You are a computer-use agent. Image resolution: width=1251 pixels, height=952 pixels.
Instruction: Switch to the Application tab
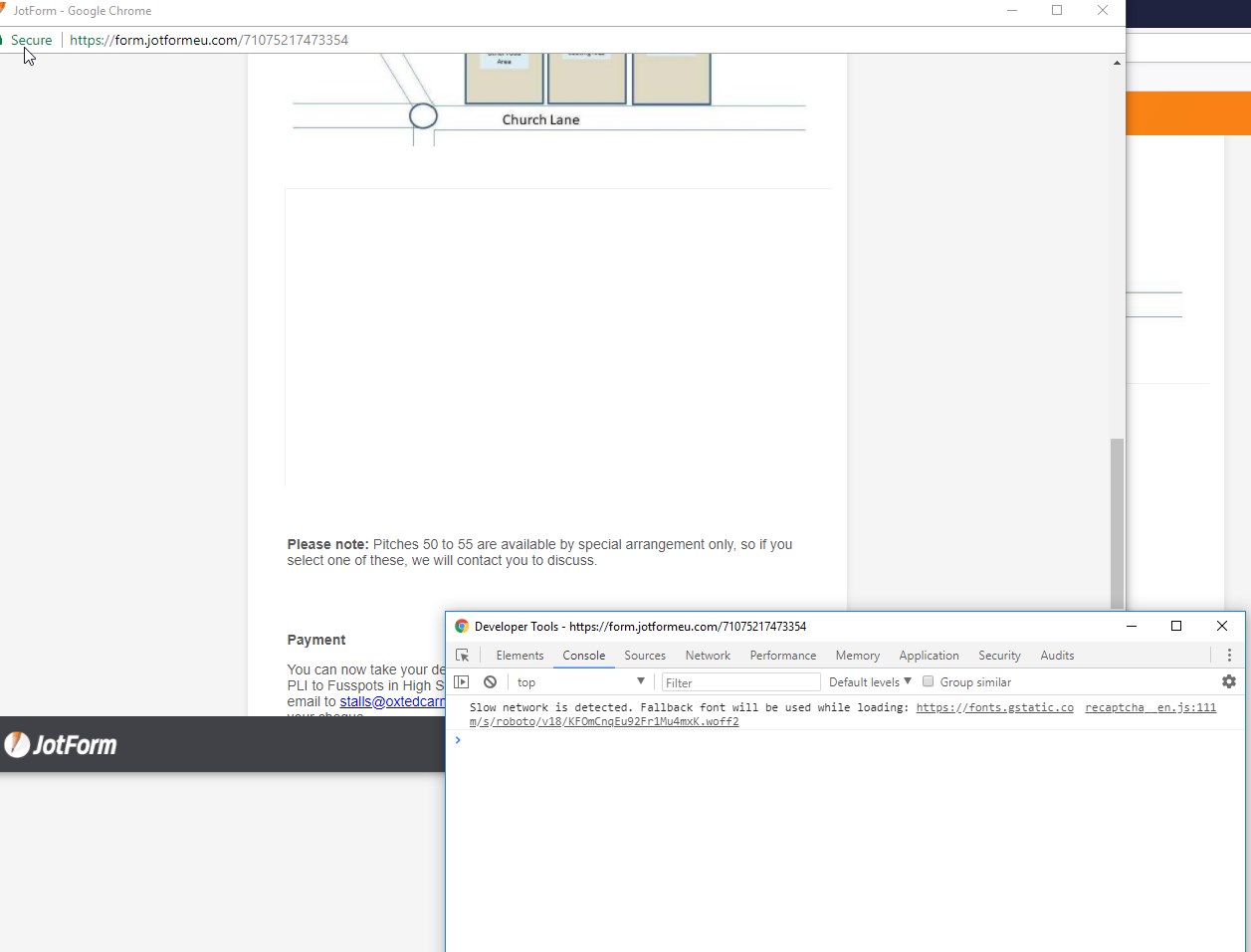click(929, 655)
